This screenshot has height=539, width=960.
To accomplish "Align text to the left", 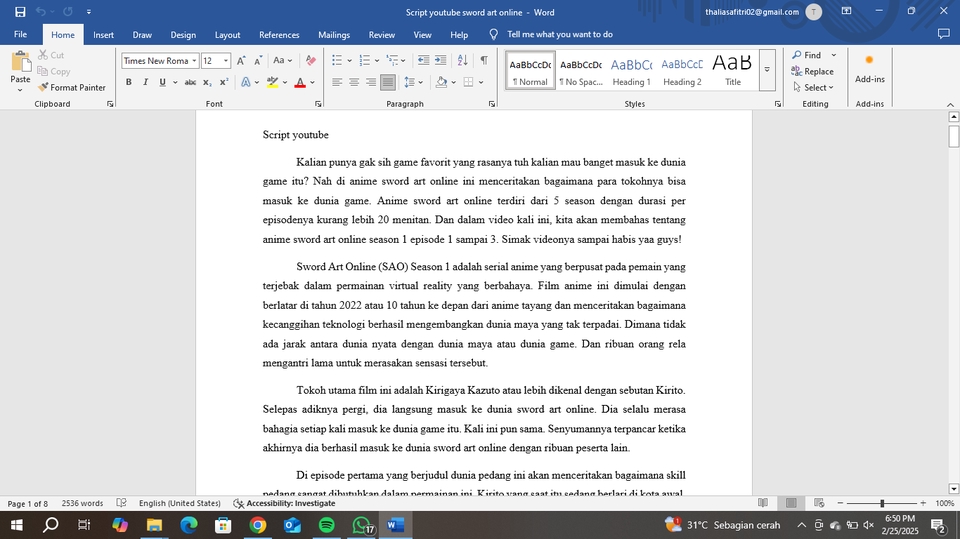I will (337, 82).
